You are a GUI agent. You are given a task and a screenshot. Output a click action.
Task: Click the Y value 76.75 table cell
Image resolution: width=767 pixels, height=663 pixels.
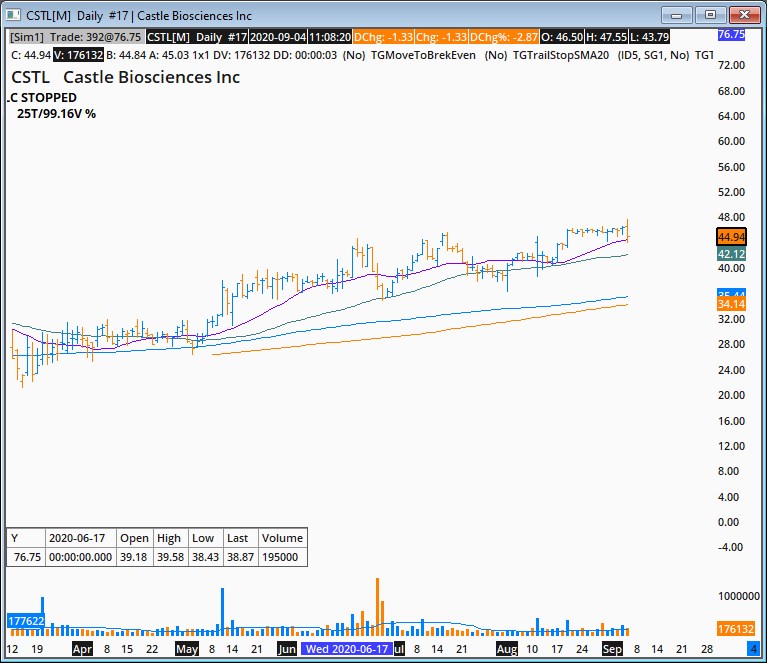pos(26,557)
